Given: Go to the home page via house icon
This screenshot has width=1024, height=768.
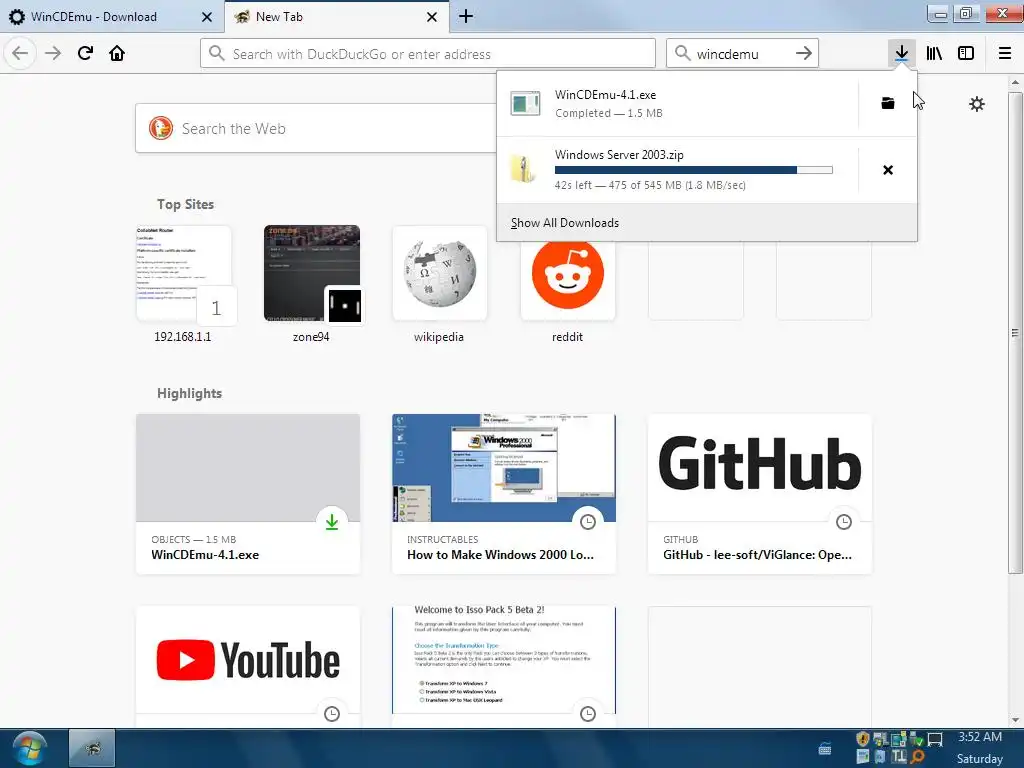Looking at the screenshot, I should (117, 53).
